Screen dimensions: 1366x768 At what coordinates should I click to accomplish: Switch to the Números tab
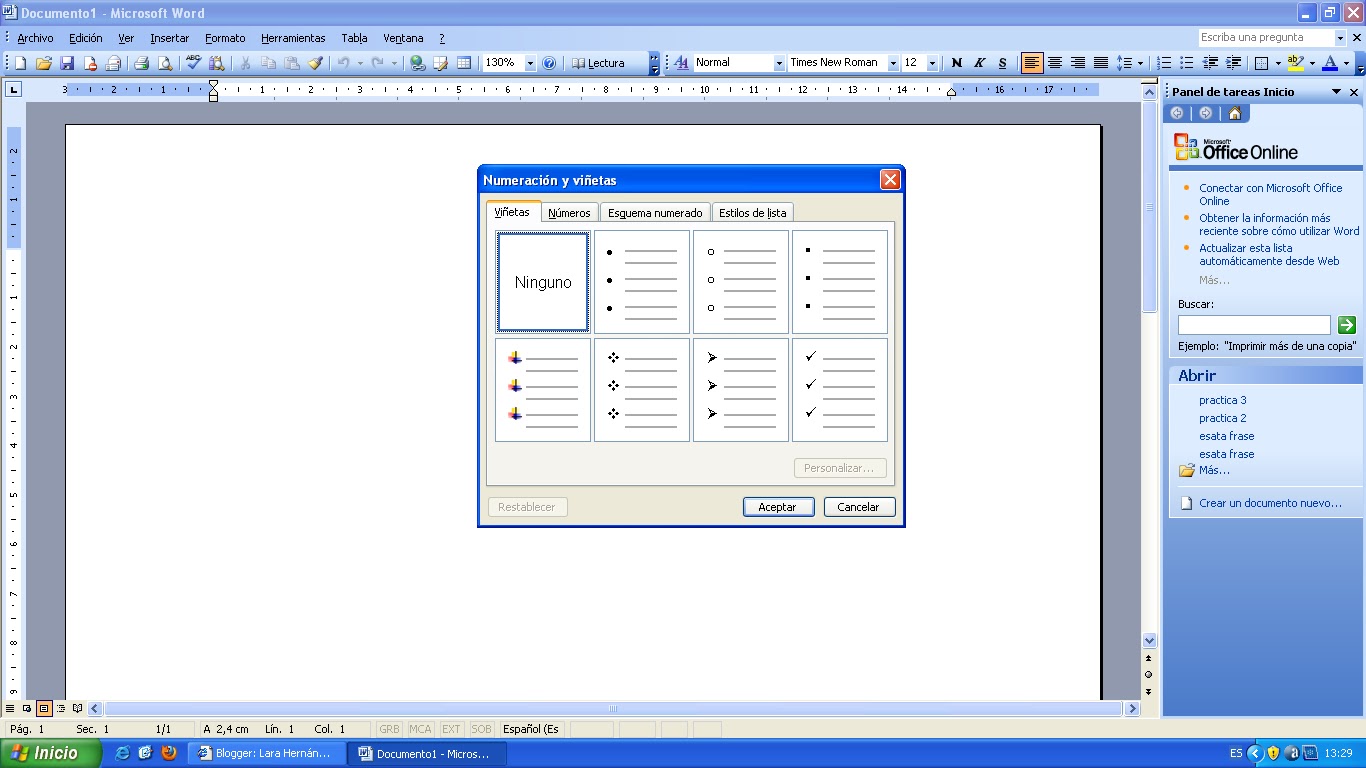[x=570, y=213]
